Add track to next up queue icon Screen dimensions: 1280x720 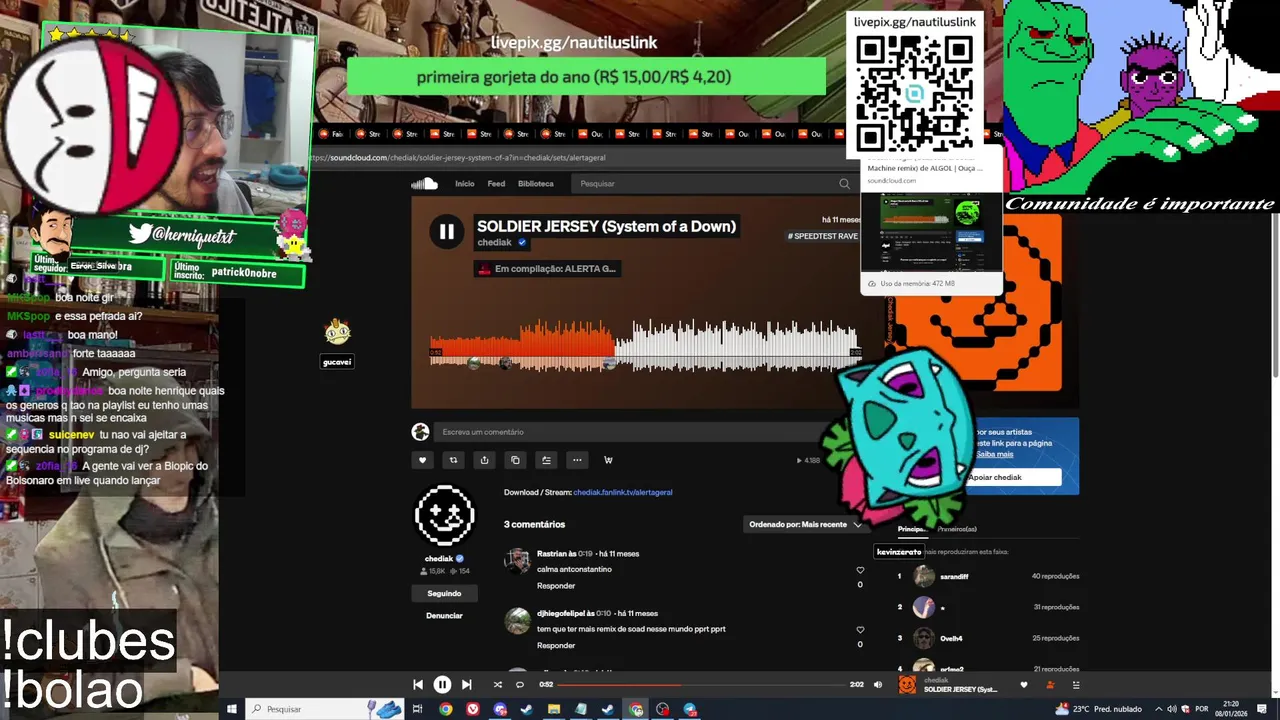pos(546,460)
